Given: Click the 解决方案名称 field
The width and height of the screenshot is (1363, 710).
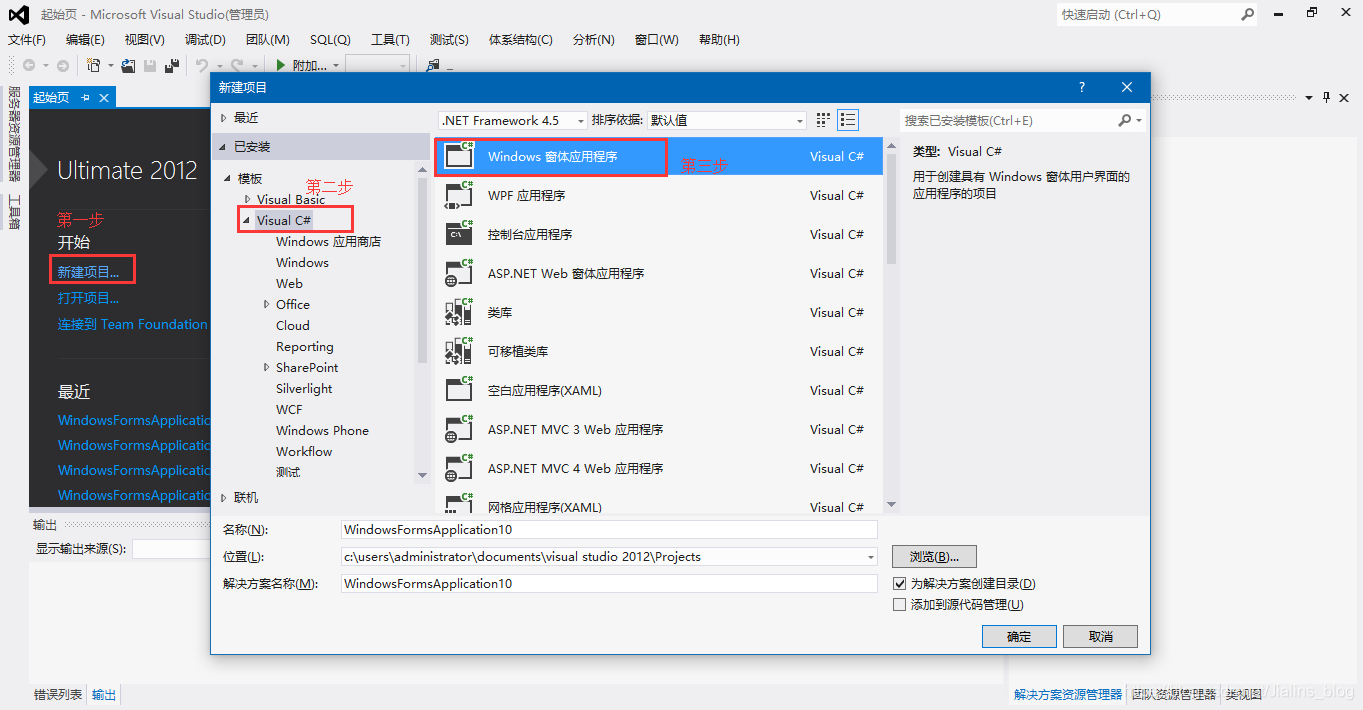Looking at the screenshot, I should pyautogui.click(x=609, y=584).
